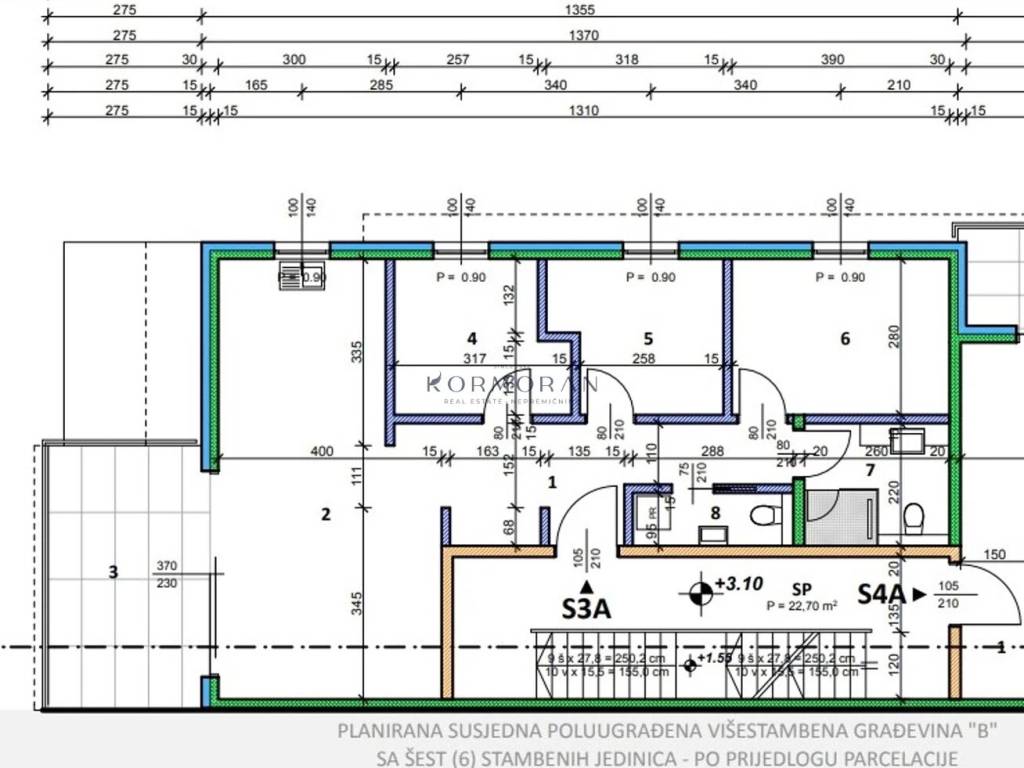Image resolution: width=1024 pixels, height=768 pixels.
Task: Click the SP P = 22,70 m² text
Action: click(x=802, y=597)
